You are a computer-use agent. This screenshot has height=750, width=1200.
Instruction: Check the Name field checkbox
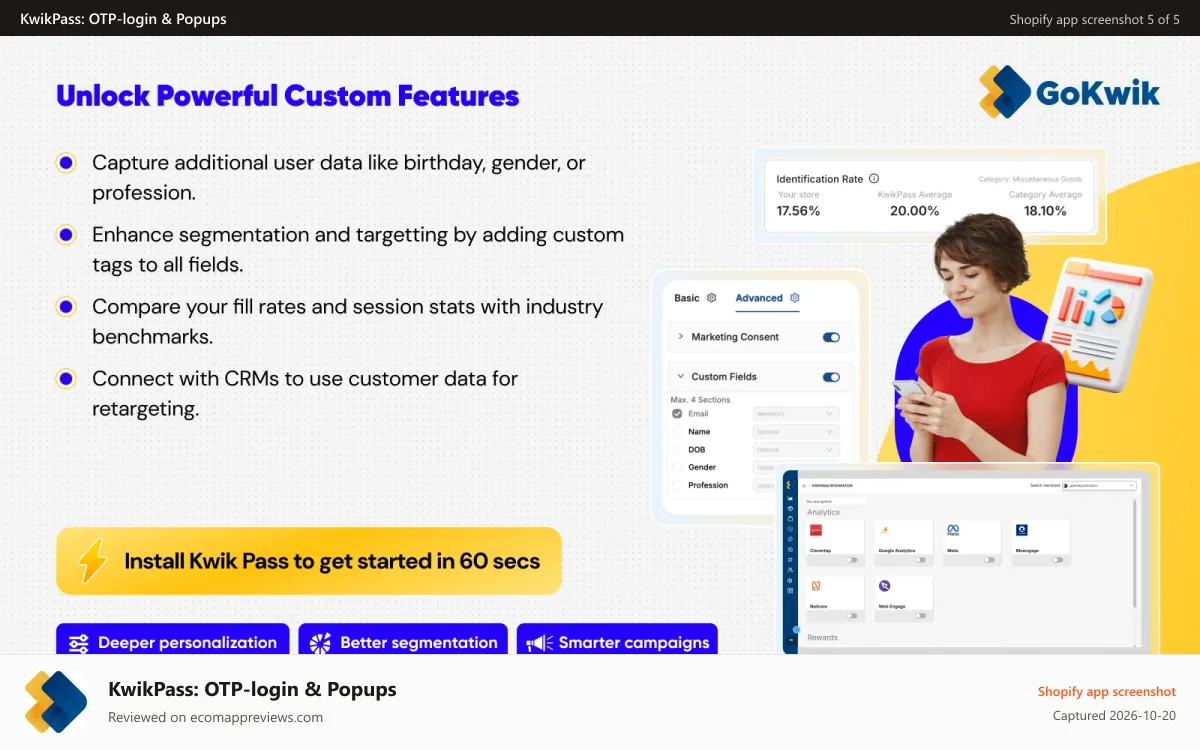[x=677, y=432]
